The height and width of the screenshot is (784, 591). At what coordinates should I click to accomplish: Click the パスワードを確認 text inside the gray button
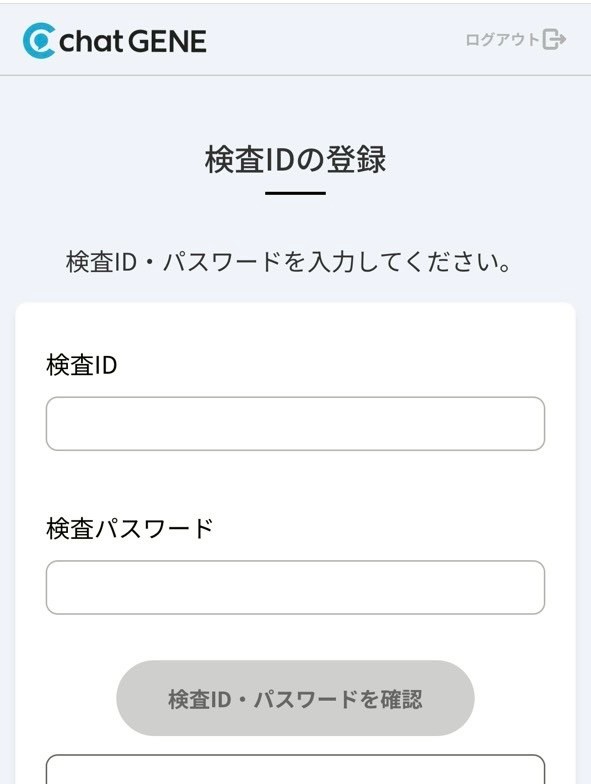[338, 699]
